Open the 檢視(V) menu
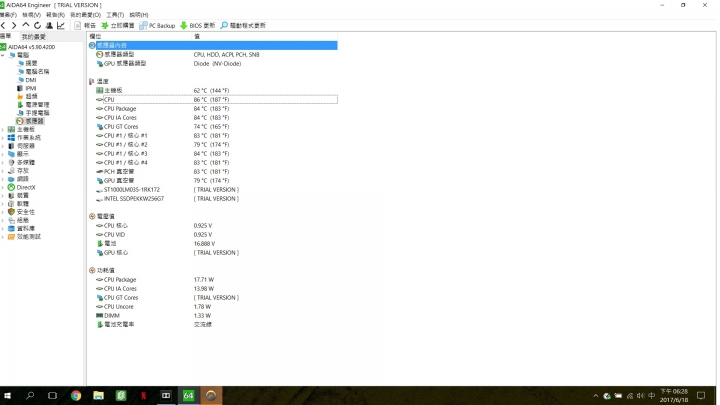Screen dimensions: 720x405 (x=31, y=15)
